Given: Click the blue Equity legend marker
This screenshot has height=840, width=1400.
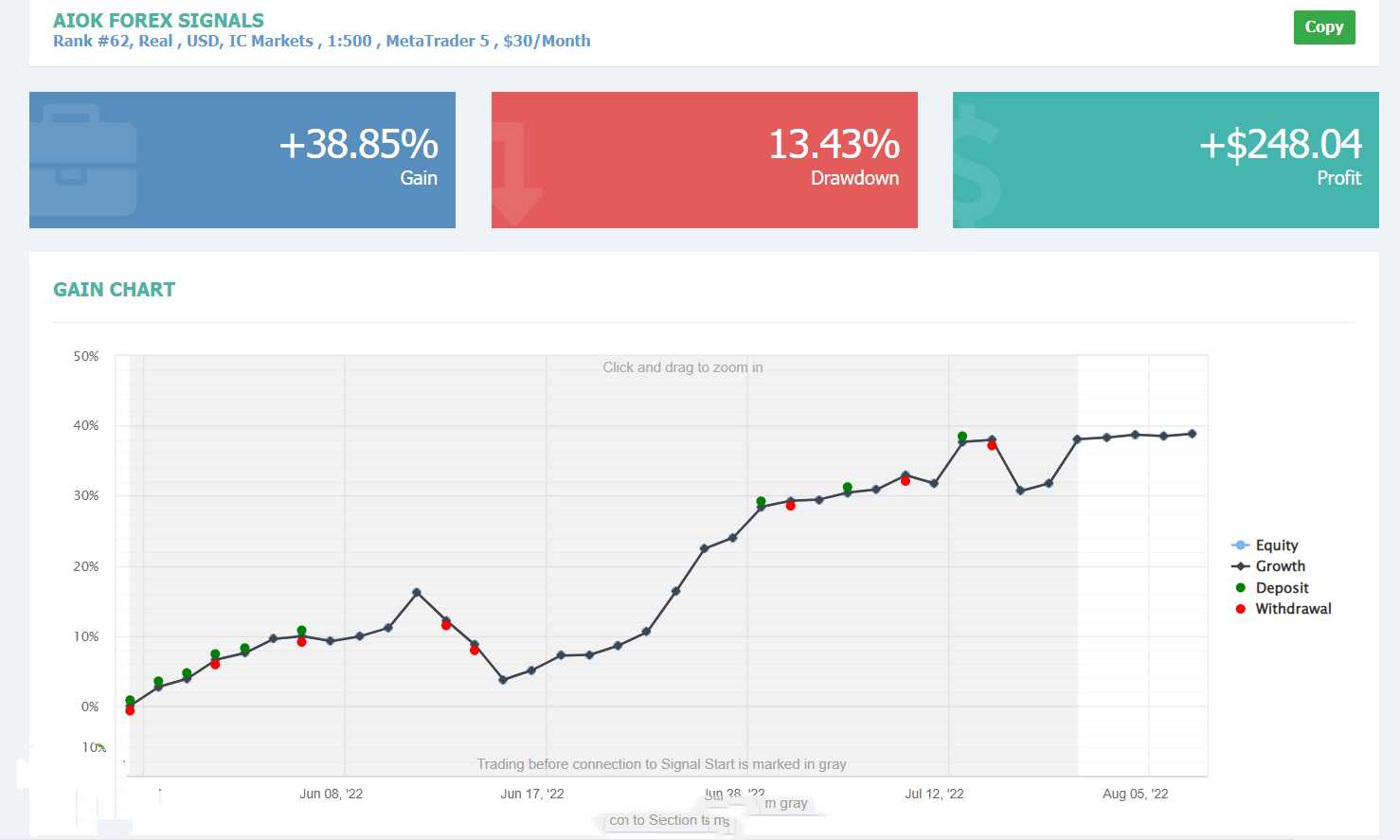Looking at the screenshot, I should [x=1241, y=545].
